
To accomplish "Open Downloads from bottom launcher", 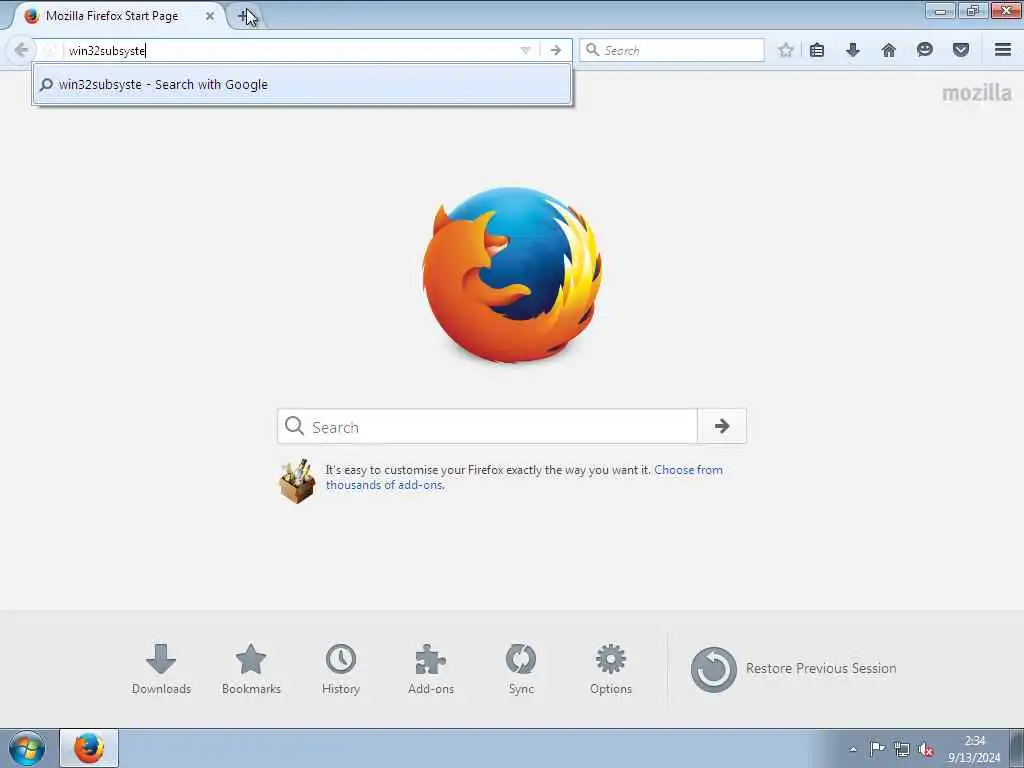I will pyautogui.click(x=161, y=669).
